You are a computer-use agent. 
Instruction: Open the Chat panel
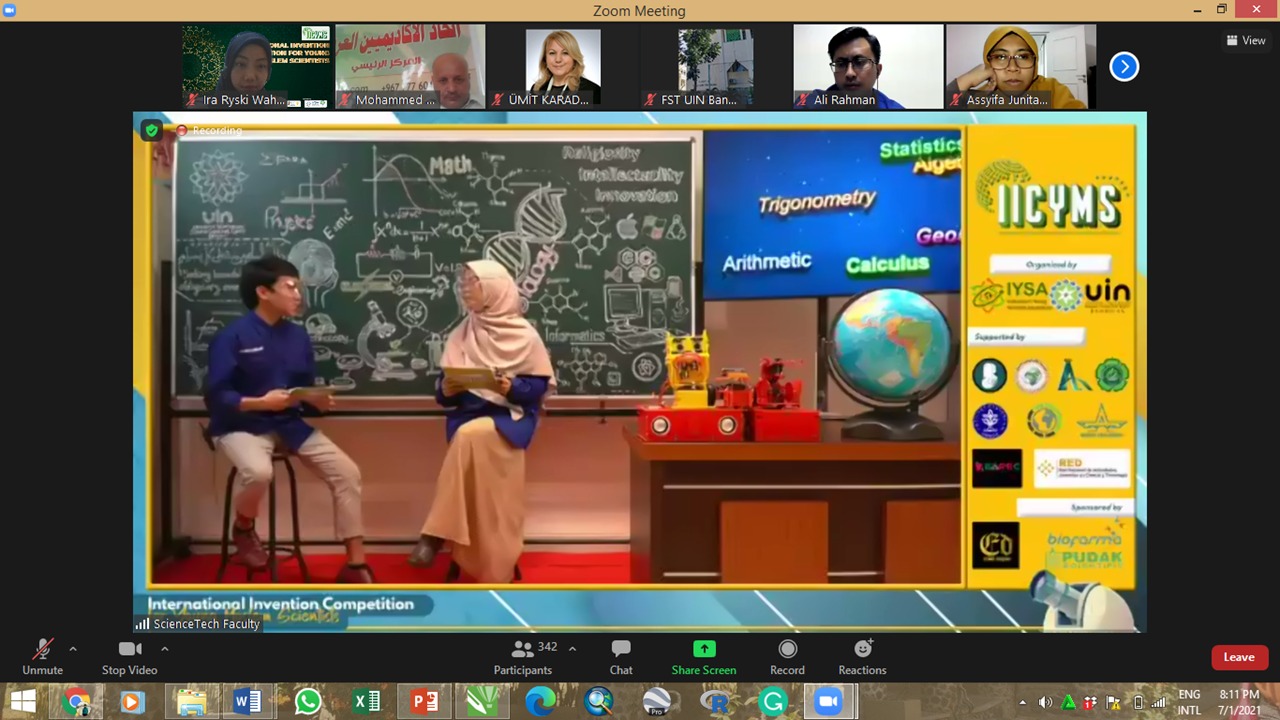coord(621,655)
